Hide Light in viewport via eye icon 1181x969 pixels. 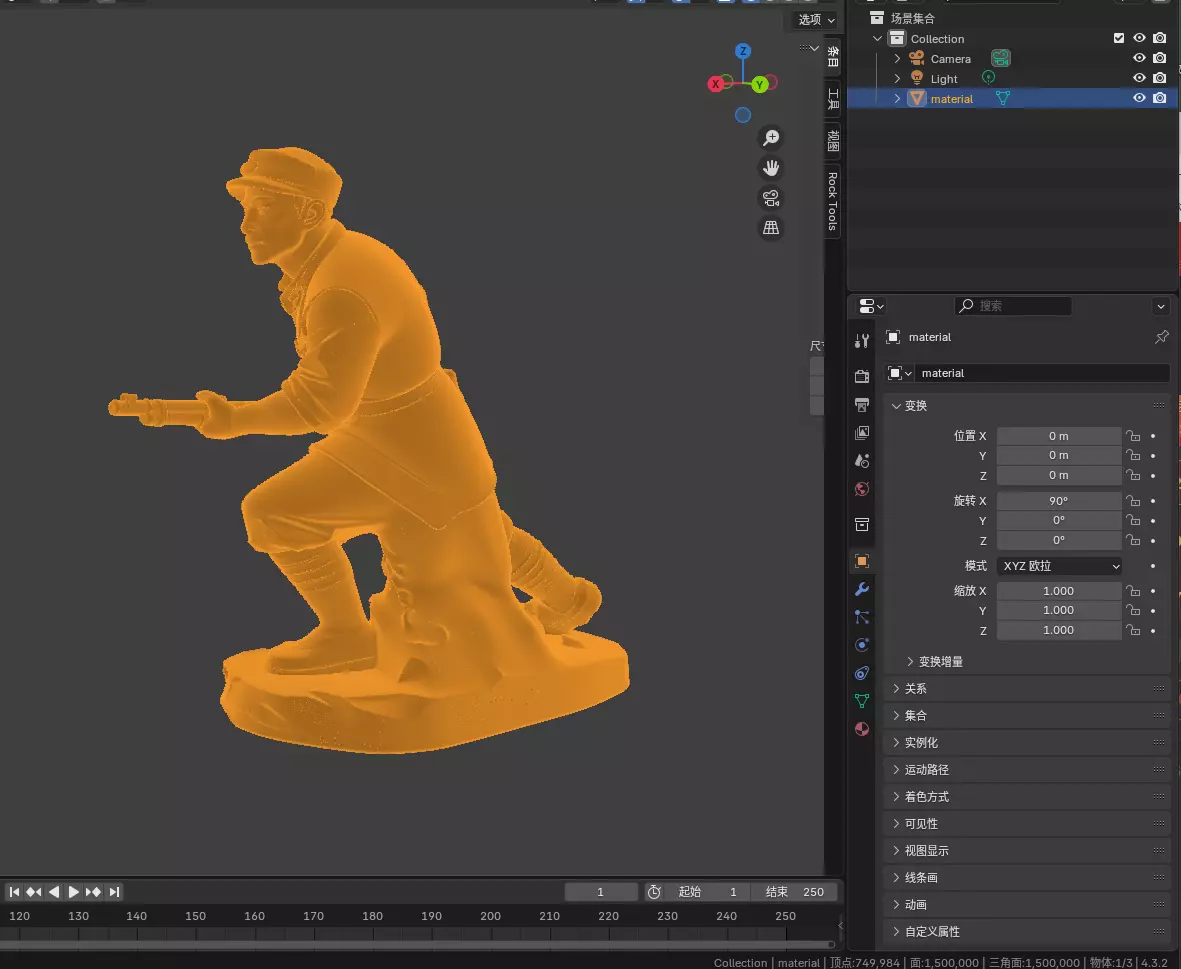(x=1139, y=78)
